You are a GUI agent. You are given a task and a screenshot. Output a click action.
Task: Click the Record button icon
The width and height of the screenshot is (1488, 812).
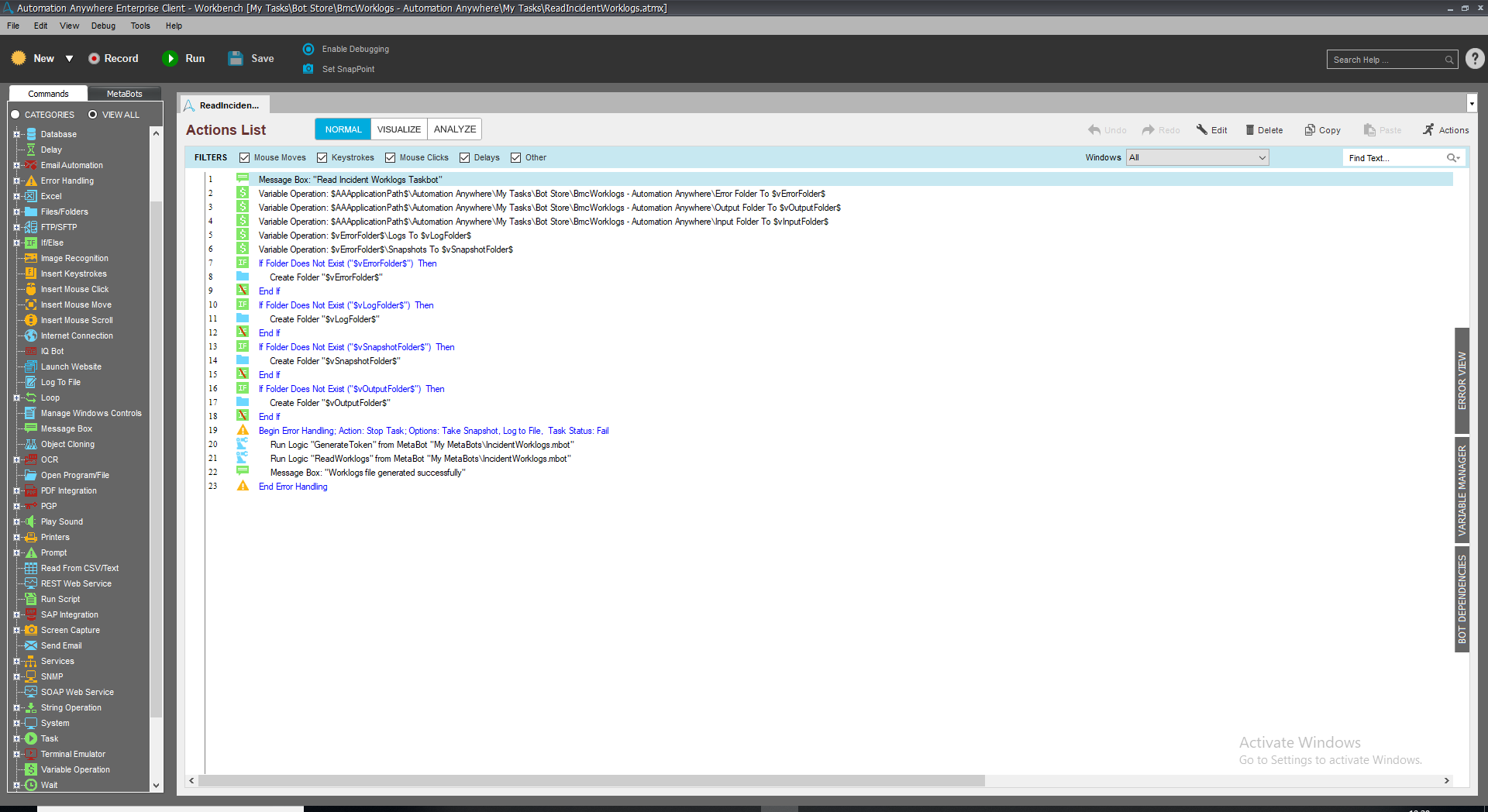94,59
